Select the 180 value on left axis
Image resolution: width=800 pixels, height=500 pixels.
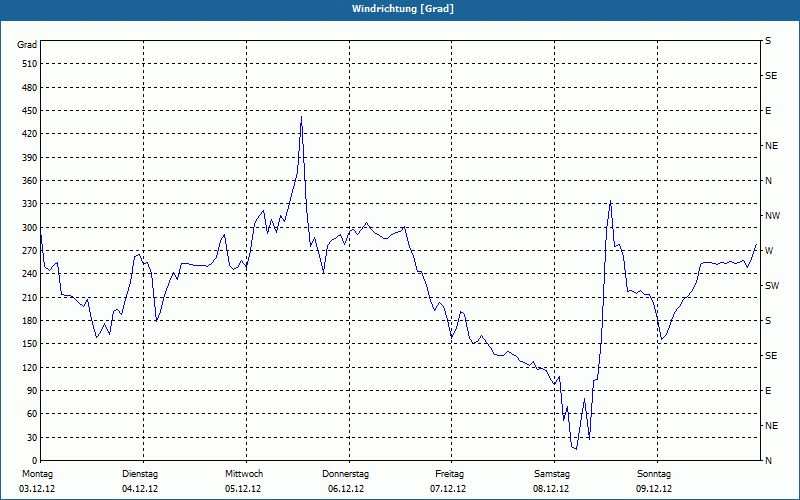coord(30,321)
